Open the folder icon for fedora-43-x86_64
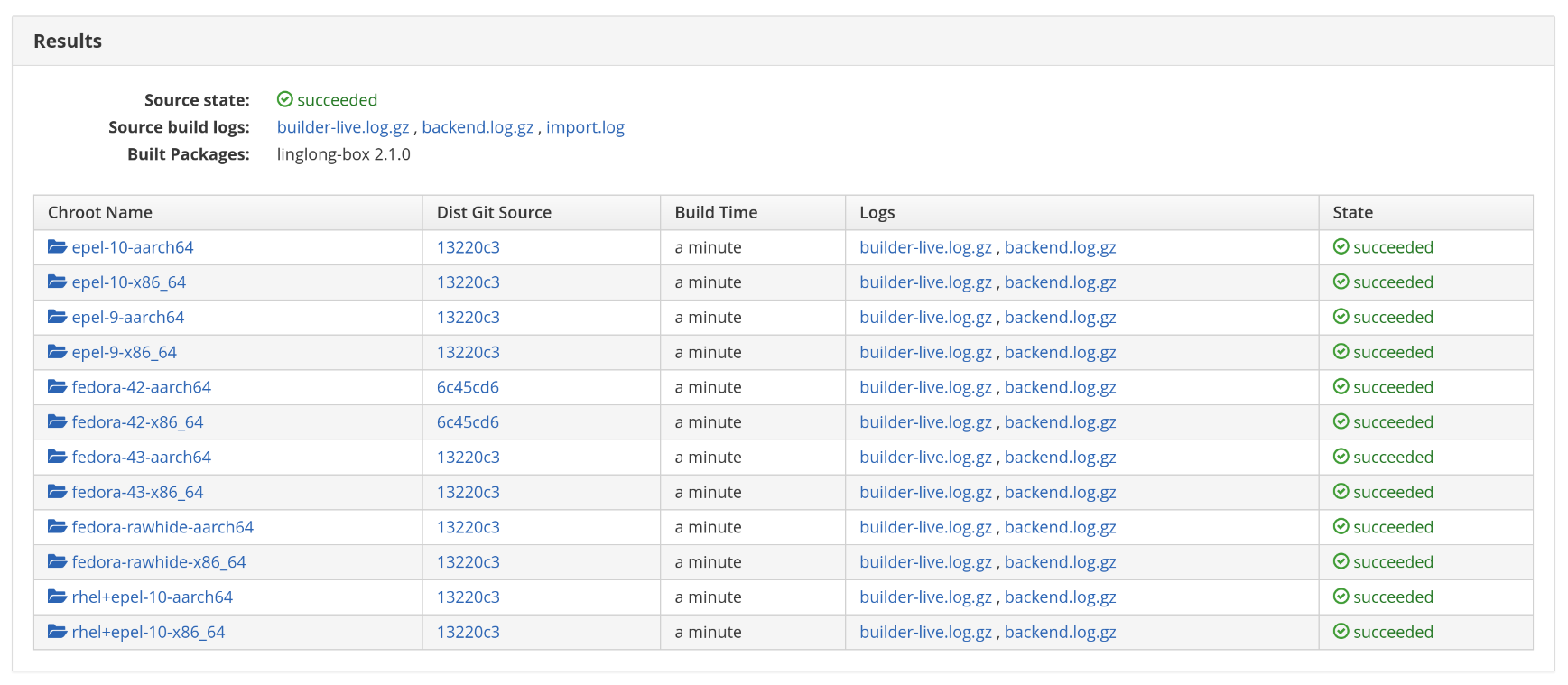The image size is (1568, 685). click(x=57, y=492)
